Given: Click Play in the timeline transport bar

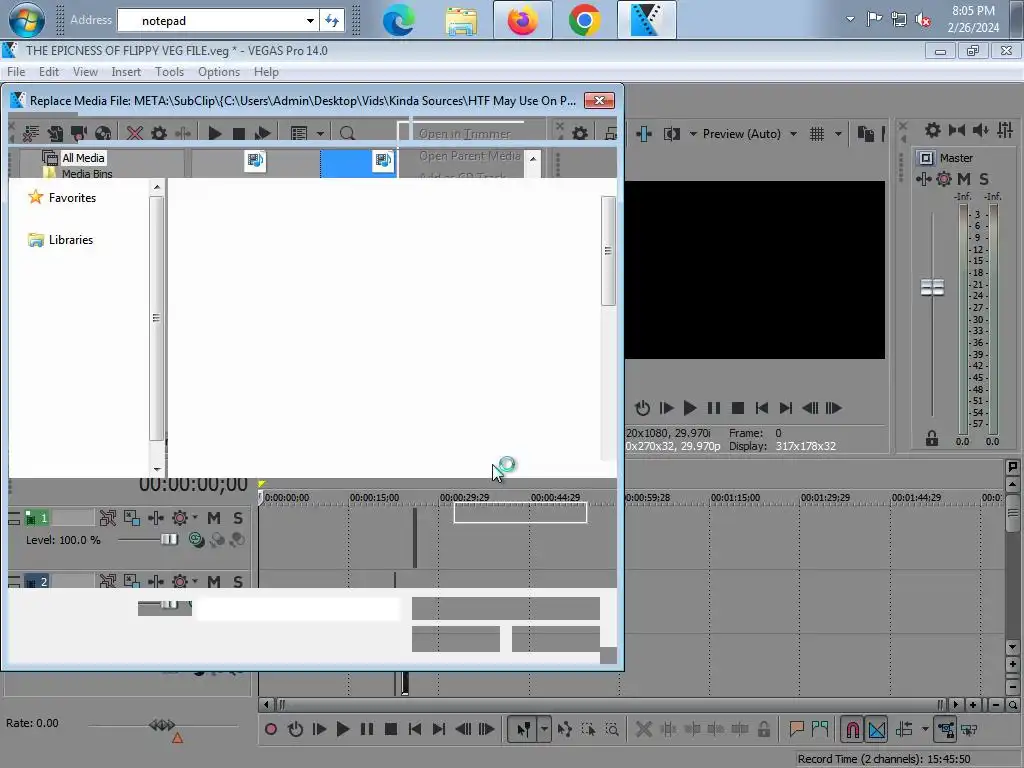Looking at the screenshot, I should coord(342,729).
